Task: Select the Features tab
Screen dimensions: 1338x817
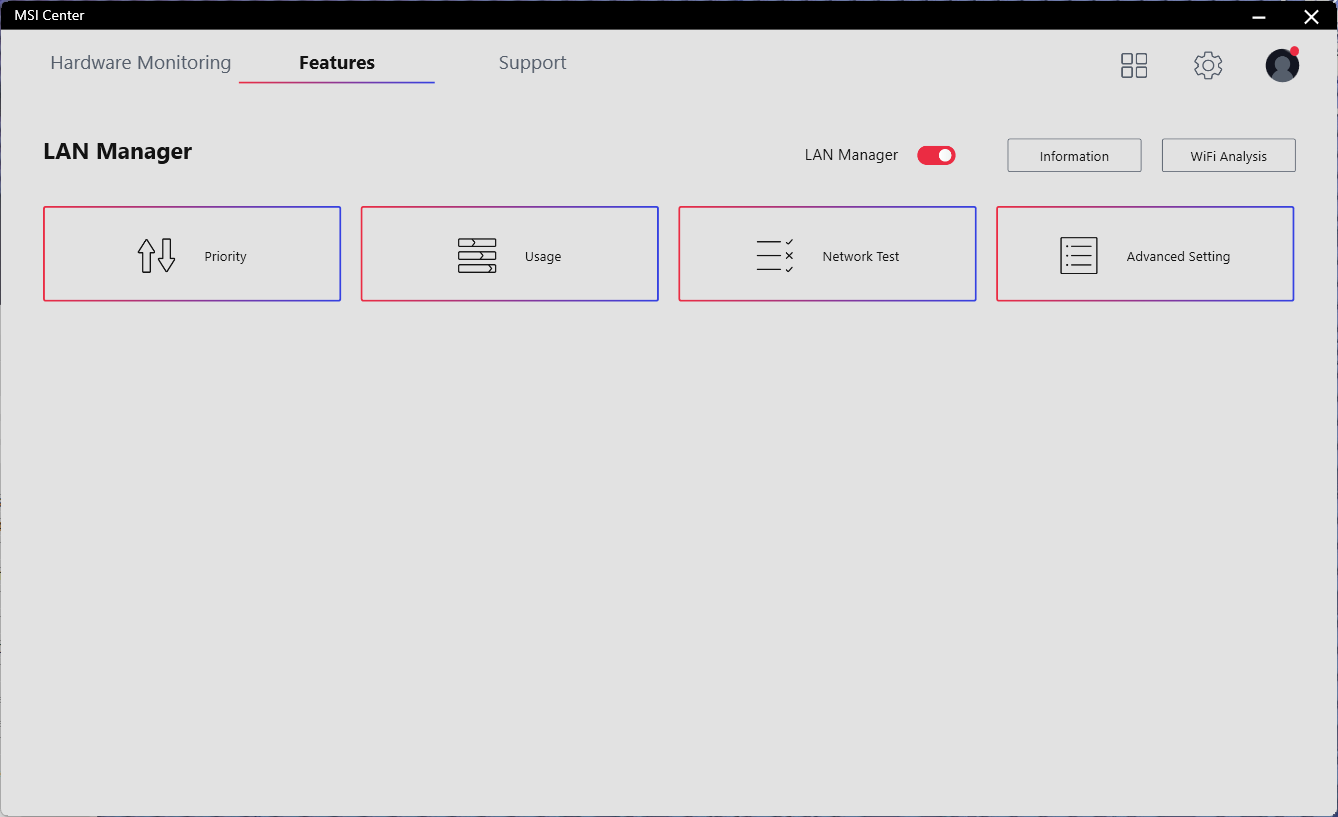Action: pyautogui.click(x=337, y=63)
